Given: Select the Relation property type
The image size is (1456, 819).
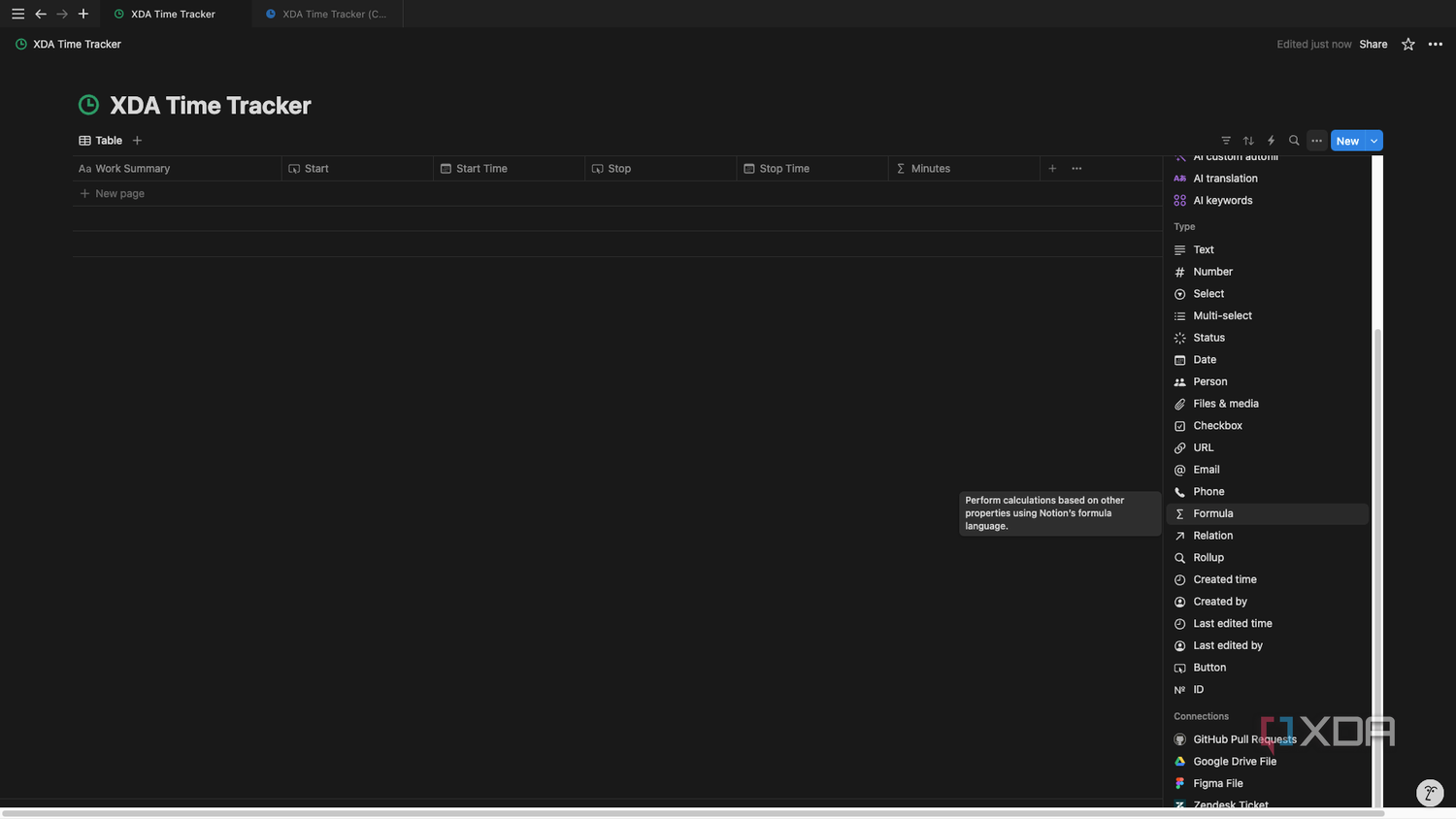Looking at the screenshot, I should coord(1267,536).
